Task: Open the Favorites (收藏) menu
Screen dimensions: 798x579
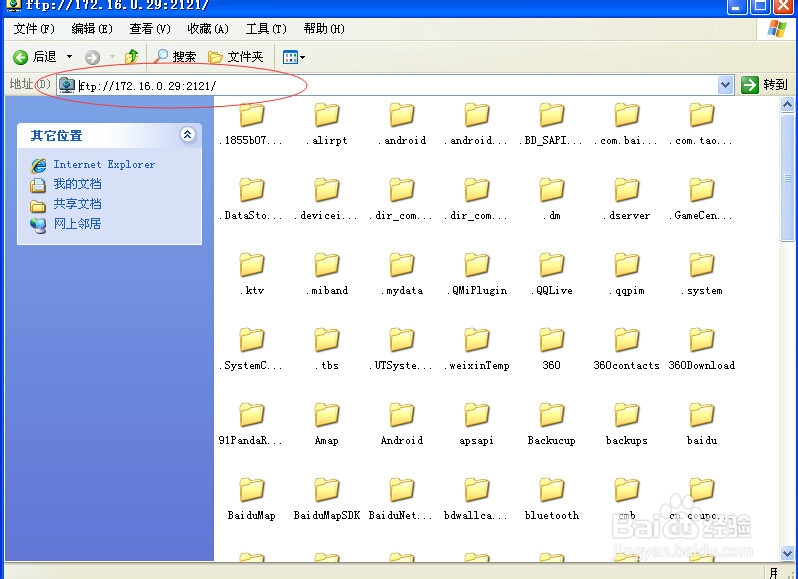Action: (x=208, y=29)
